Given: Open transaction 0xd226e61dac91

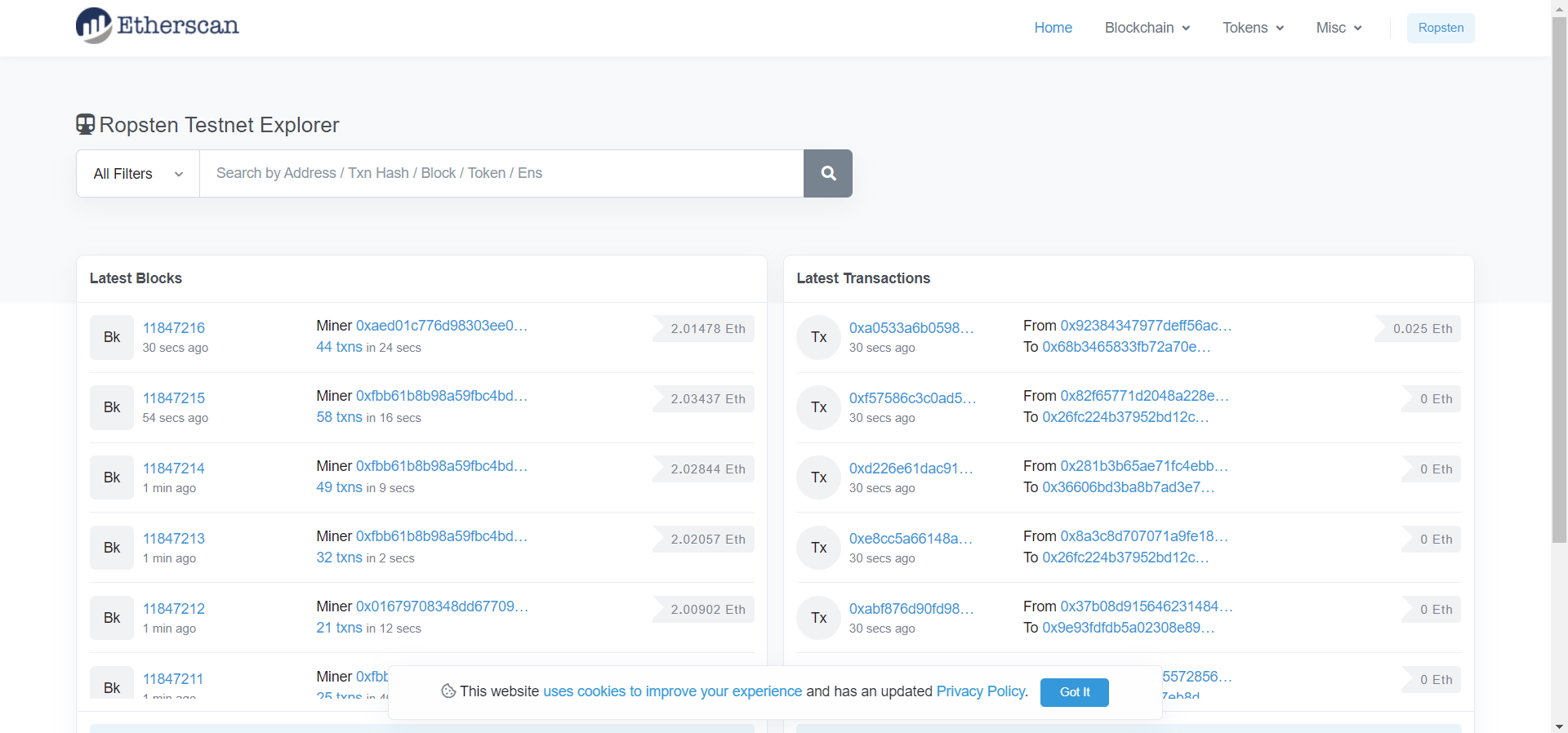Looking at the screenshot, I should 911,469.
